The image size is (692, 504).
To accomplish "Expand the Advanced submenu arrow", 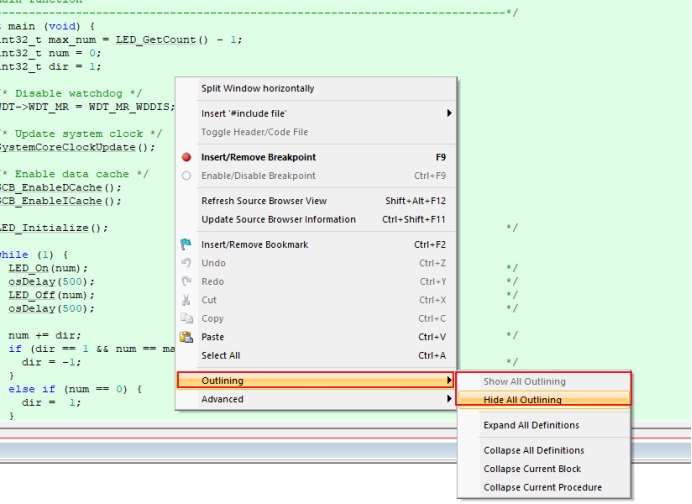I will [x=448, y=399].
